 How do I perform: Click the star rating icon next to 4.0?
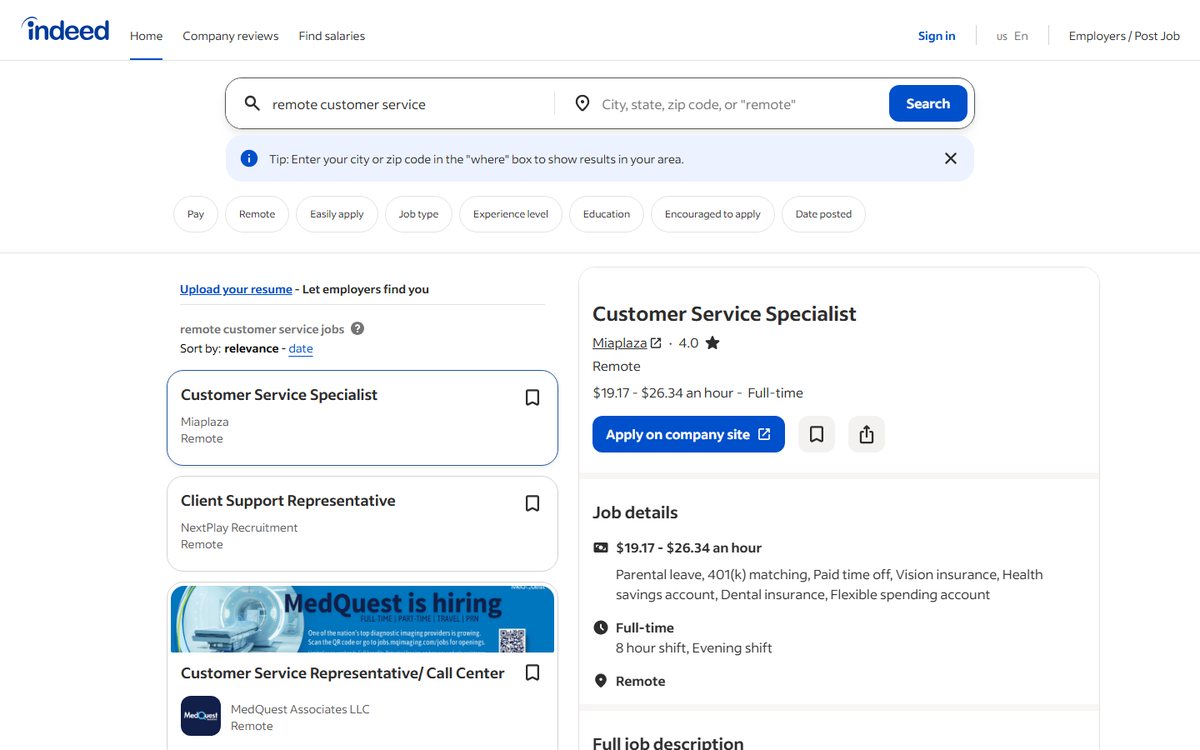tap(712, 343)
